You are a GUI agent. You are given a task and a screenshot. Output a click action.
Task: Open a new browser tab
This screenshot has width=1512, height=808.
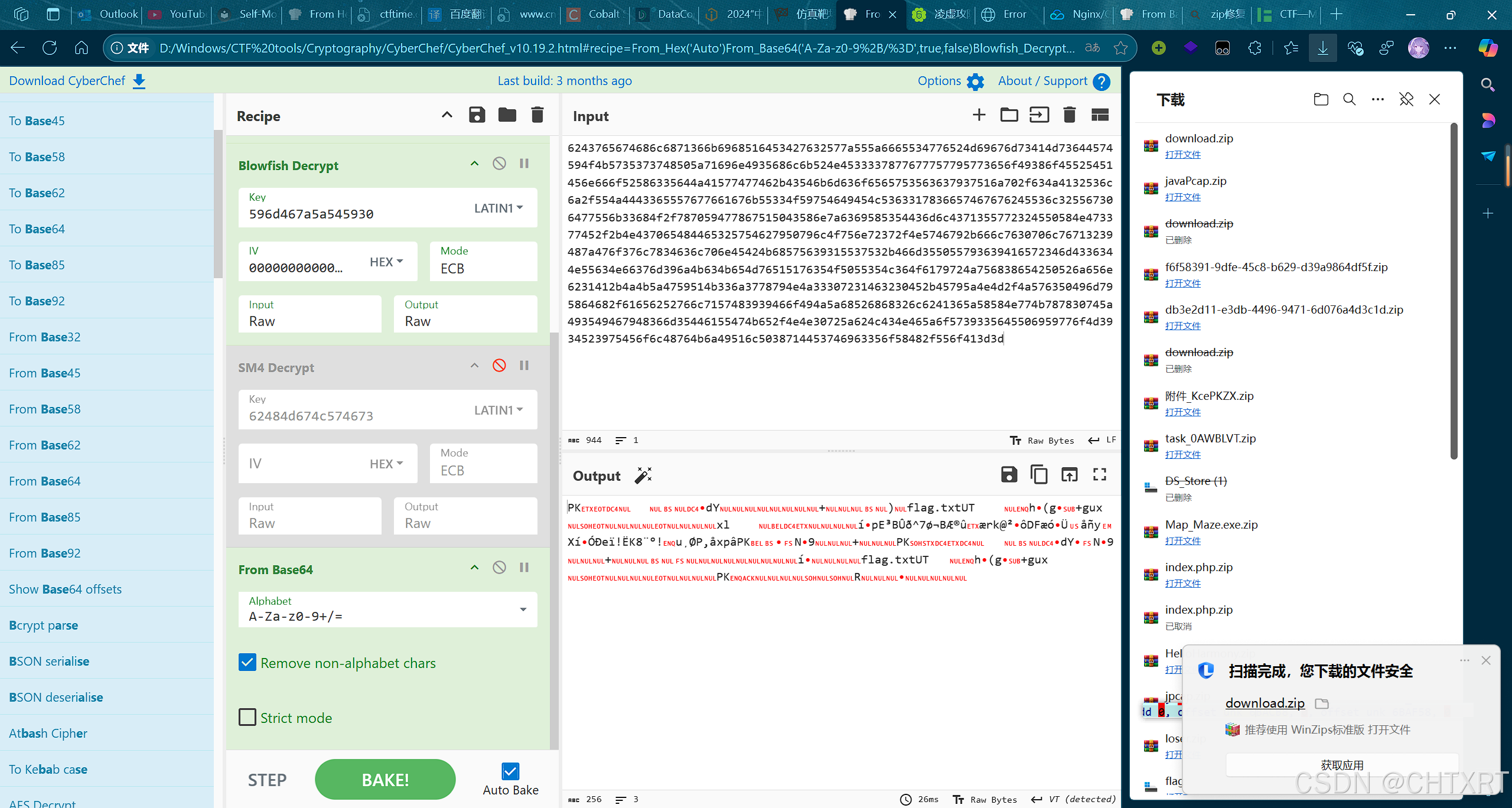click(1337, 14)
